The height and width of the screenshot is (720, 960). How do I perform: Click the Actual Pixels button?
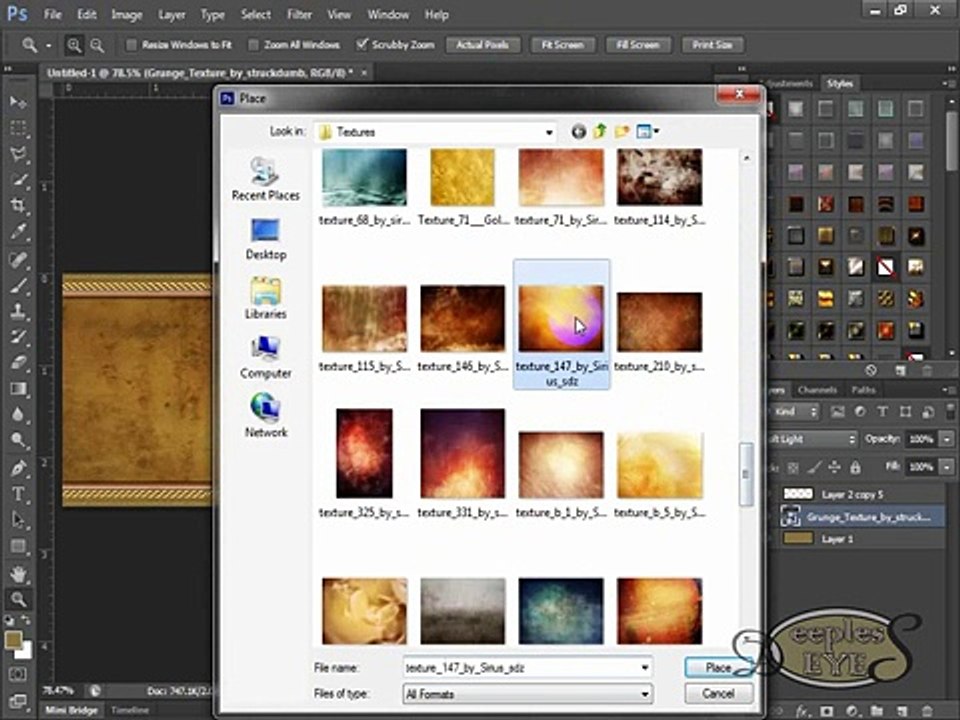click(x=483, y=45)
